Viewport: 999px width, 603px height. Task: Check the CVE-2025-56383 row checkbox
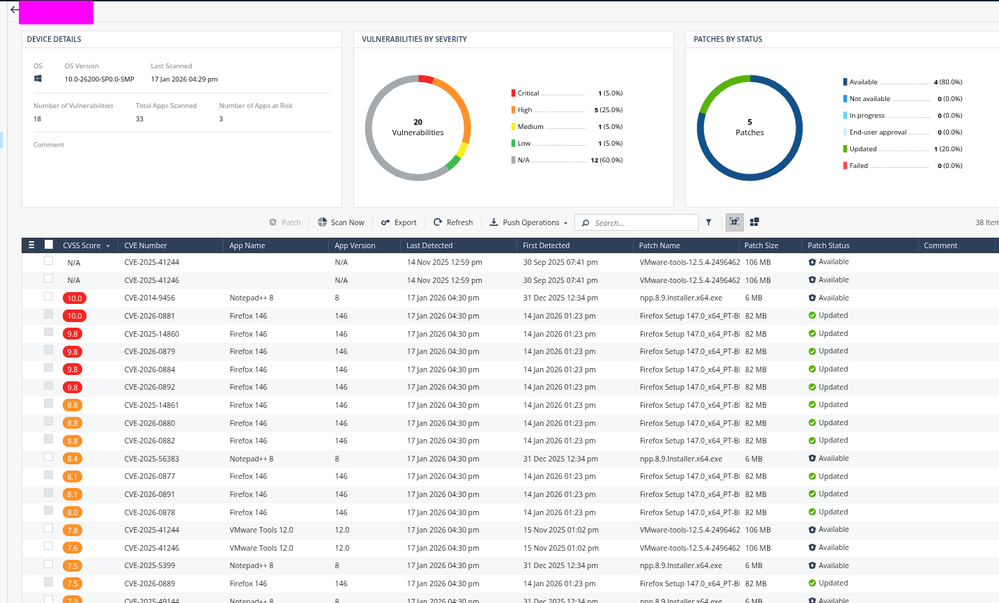(48, 457)
